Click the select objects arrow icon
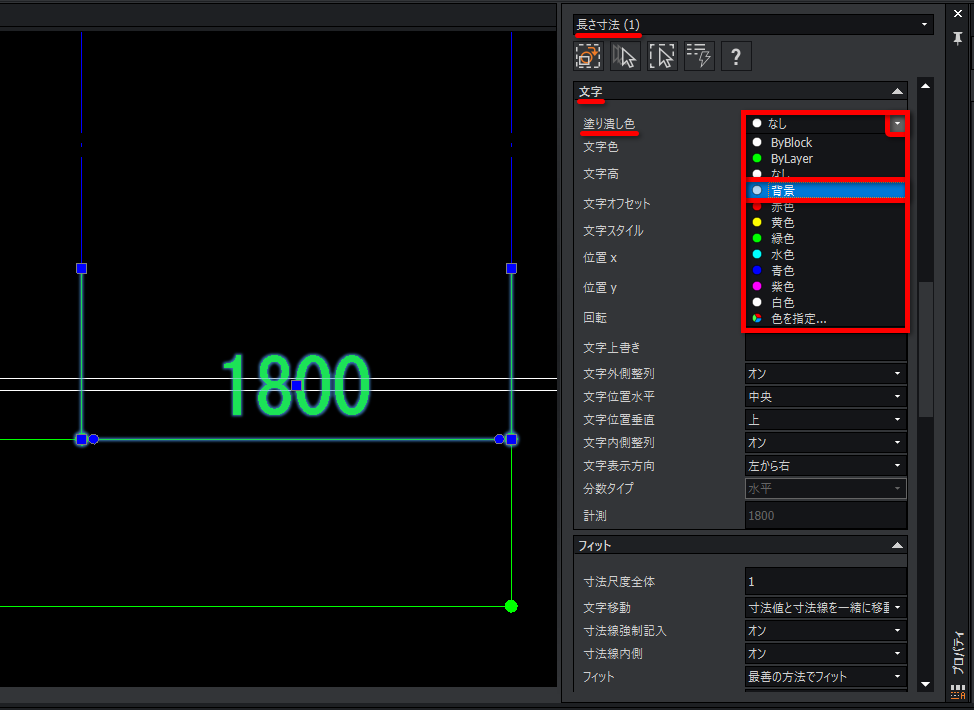The image size is (974, 710). point(625,57)
